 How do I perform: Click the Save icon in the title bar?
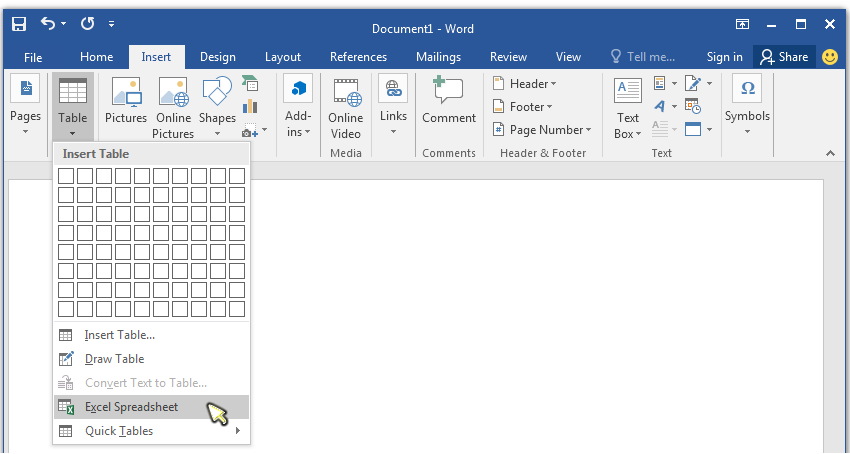pyautogui.click(x=19, y=24)
